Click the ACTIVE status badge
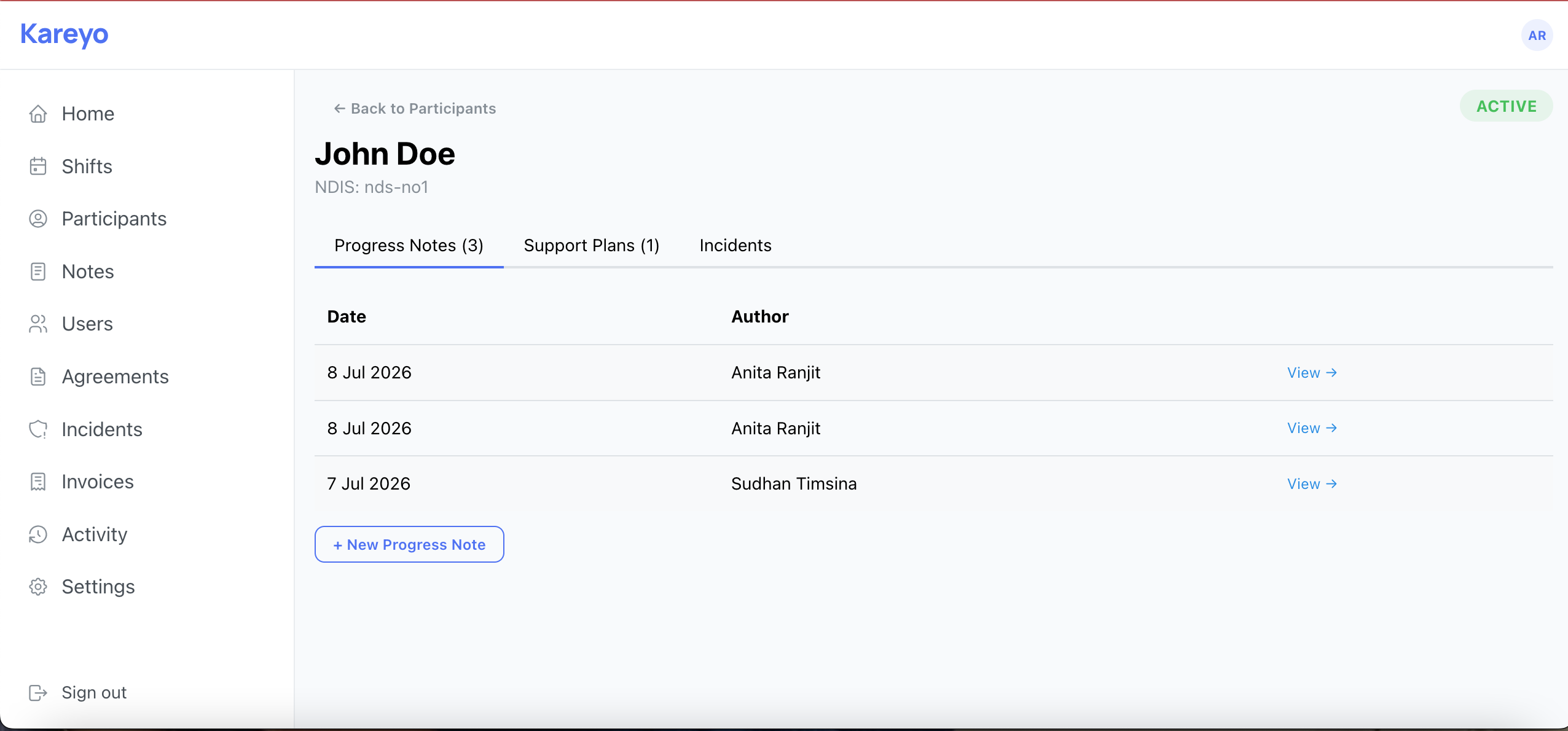The height and width of the screenshot is (731, 1568). tap(1507, 106)
